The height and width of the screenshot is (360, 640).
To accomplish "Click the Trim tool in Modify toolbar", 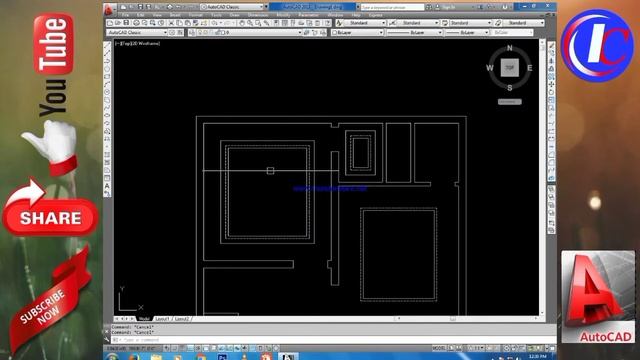I will [551, 116].
